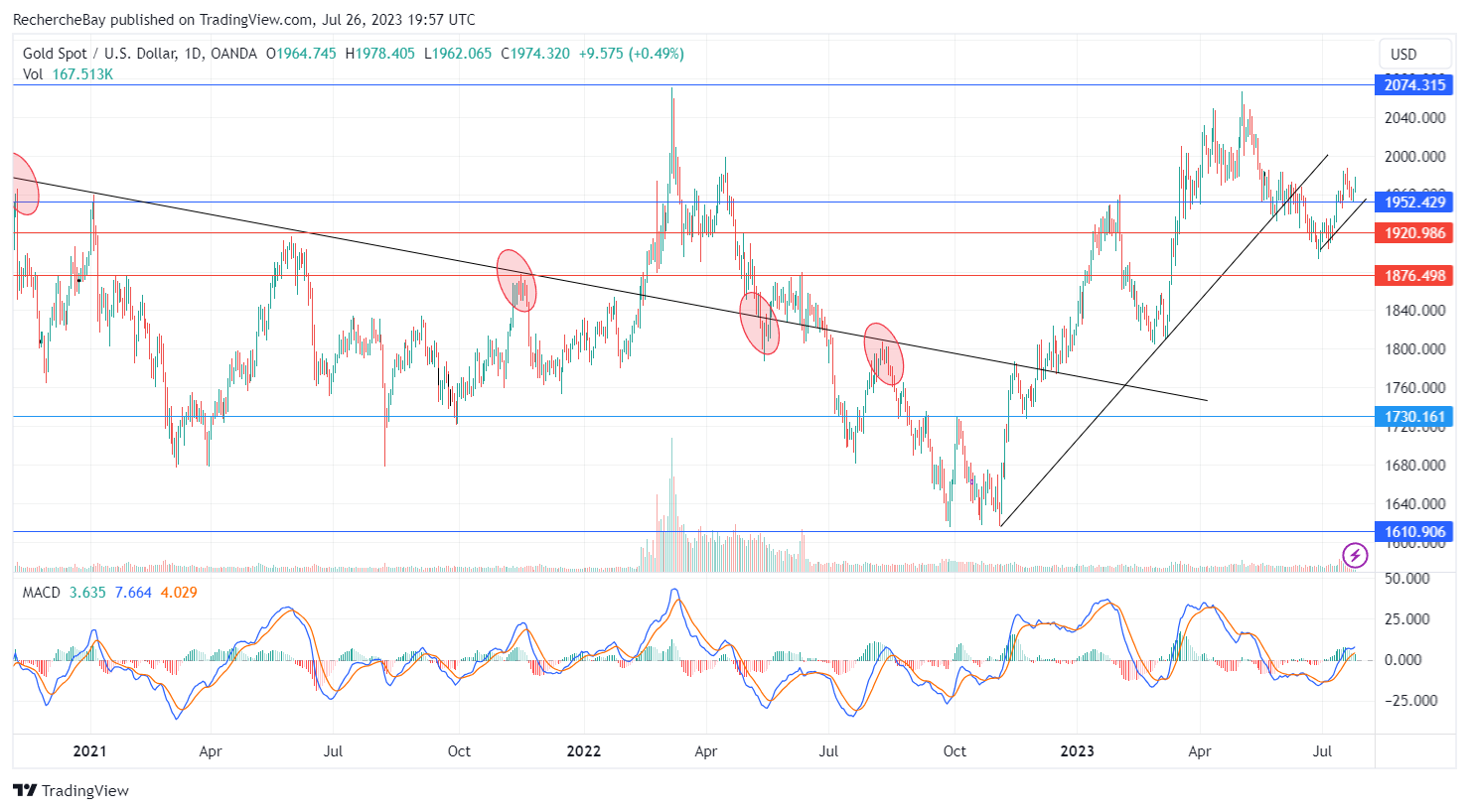Select the blue 1952.429 price label

click(x=1414, y=203)
